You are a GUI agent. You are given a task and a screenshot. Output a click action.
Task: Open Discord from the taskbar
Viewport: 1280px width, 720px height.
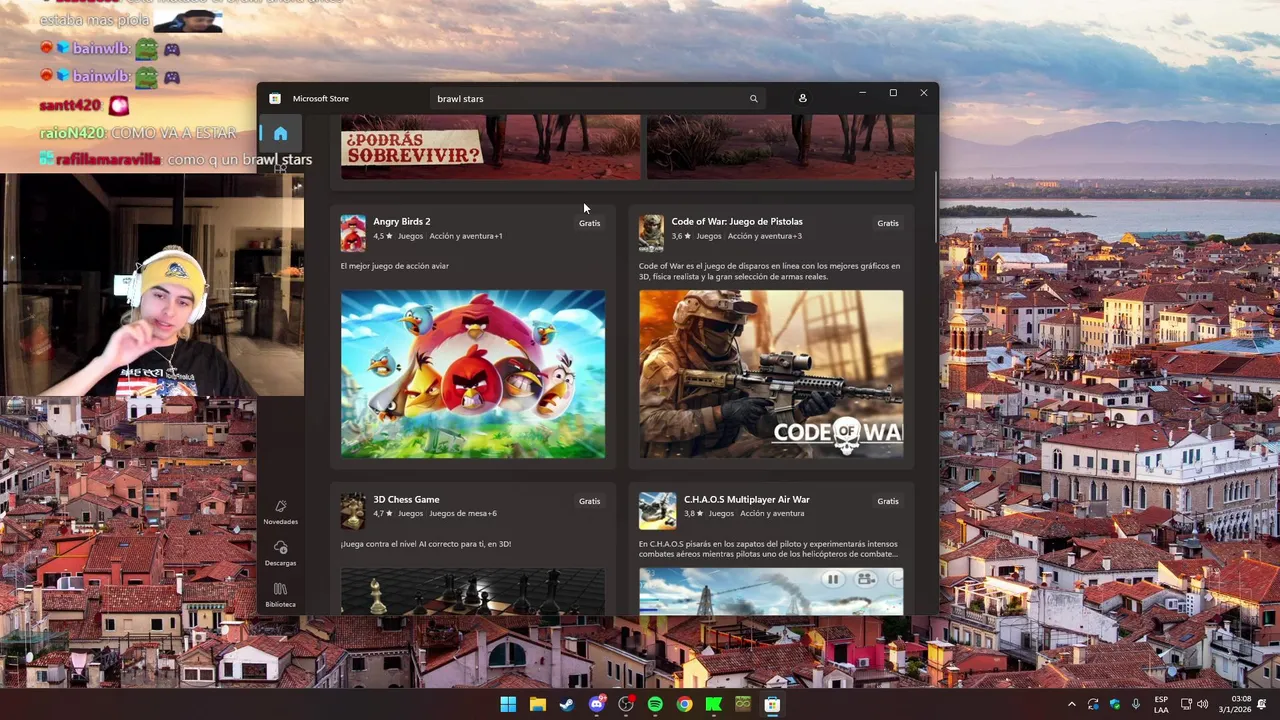pyautogui.click(x=597, y=704)
